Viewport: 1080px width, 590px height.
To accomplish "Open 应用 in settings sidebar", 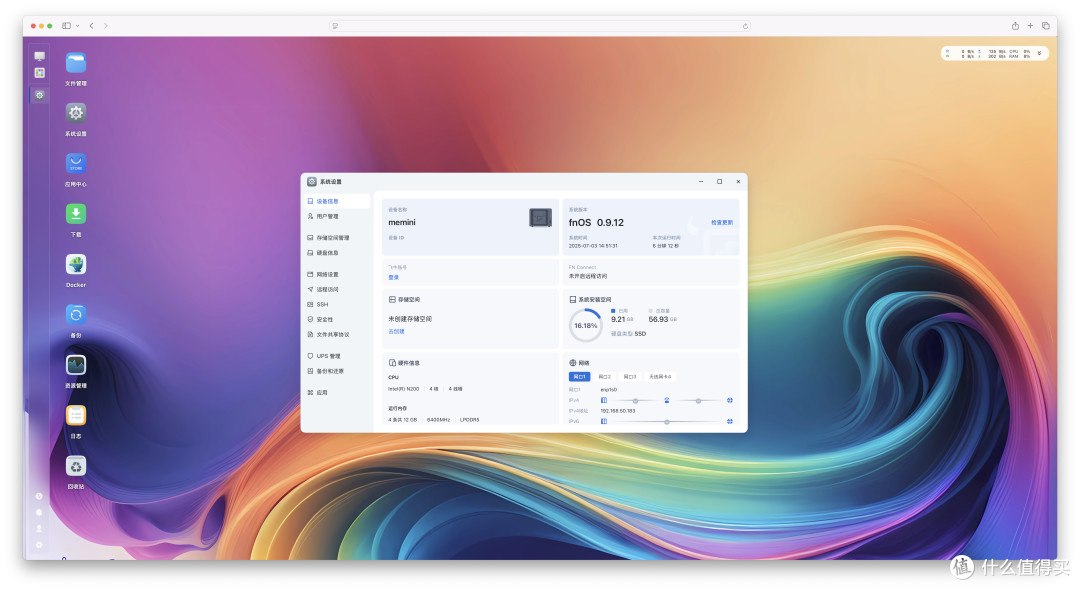I will [337, 392].
